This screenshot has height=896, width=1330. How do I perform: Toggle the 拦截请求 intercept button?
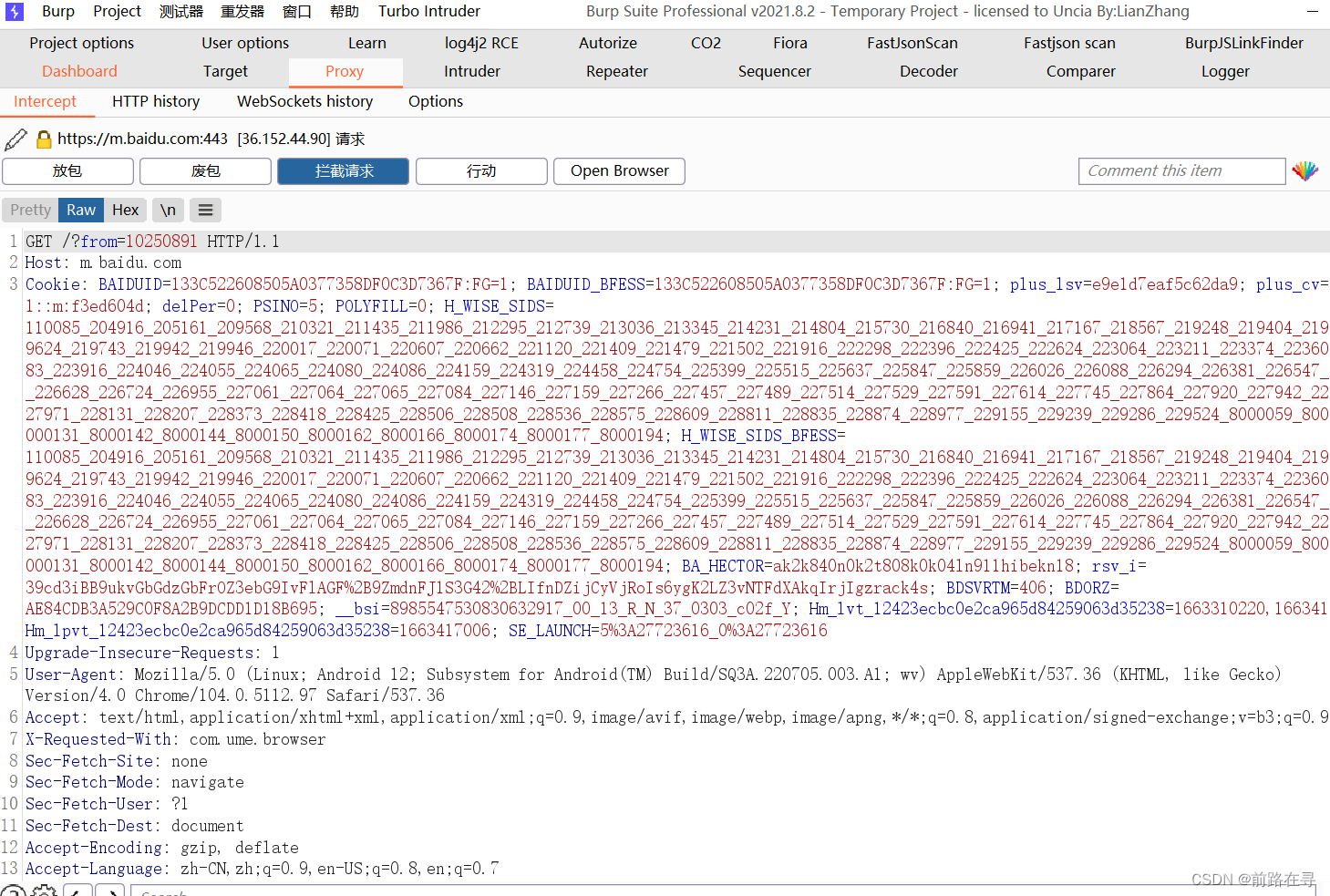344,171
